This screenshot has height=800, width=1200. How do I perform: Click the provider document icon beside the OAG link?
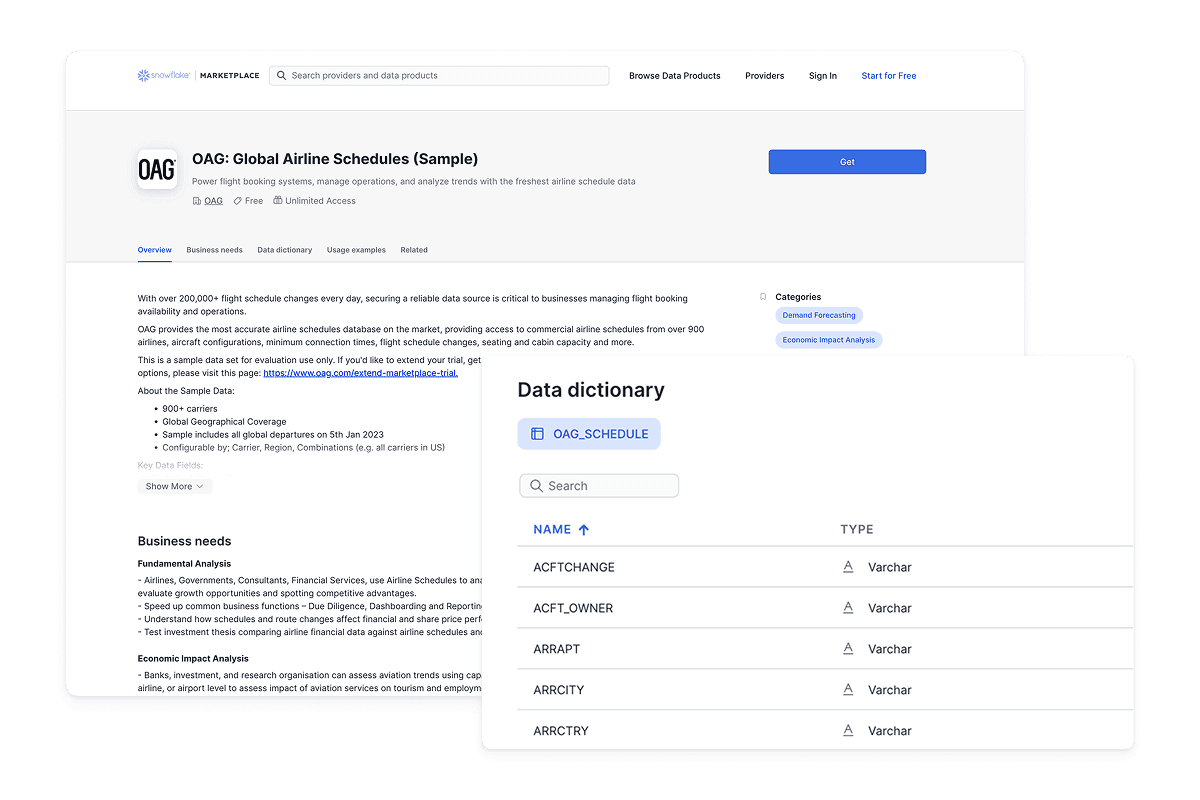(x=196, y=200)
